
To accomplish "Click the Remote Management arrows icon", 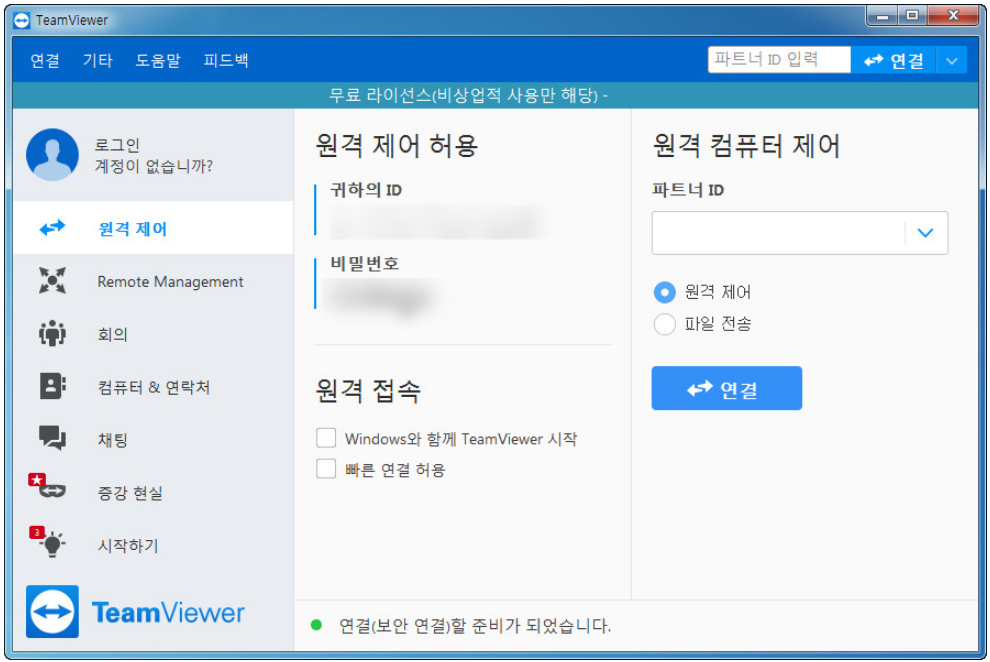I will point(52,280).
